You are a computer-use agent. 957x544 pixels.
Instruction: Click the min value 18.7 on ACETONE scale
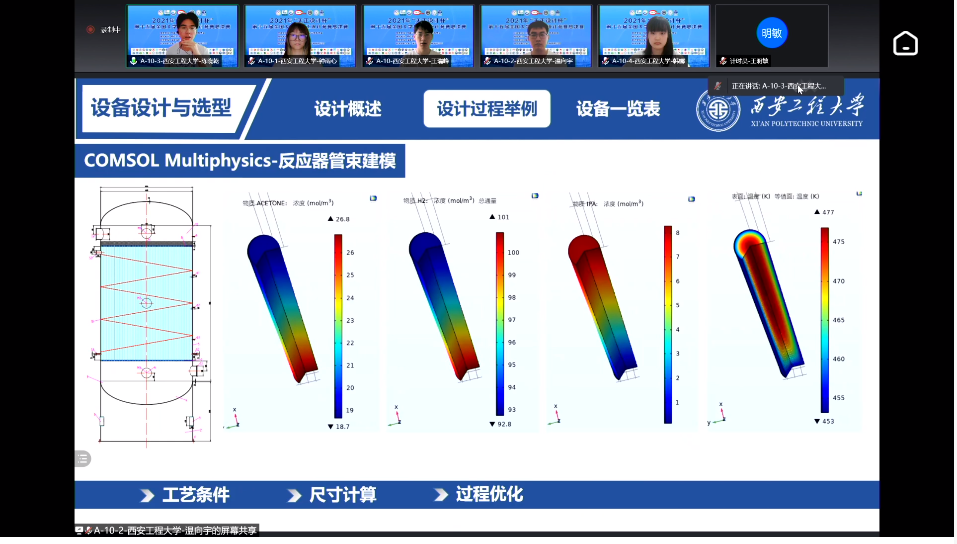point(342,426)
